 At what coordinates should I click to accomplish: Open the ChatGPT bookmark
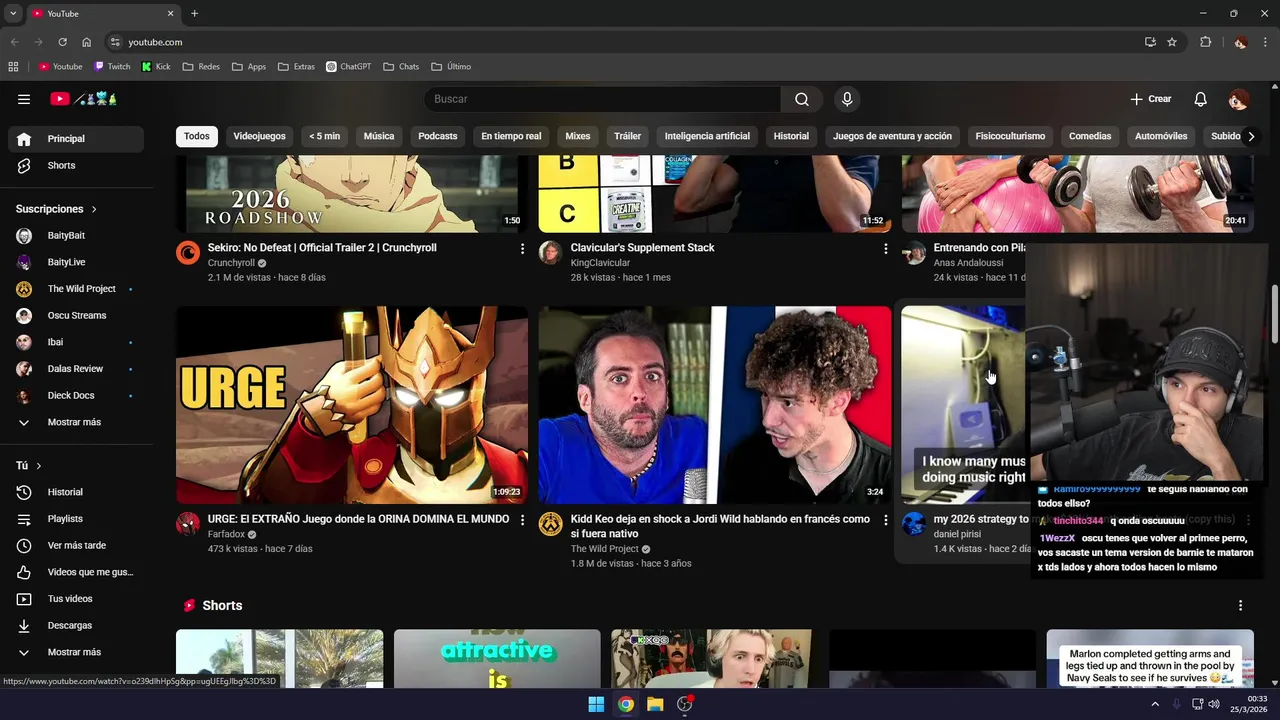coord(348,67)
